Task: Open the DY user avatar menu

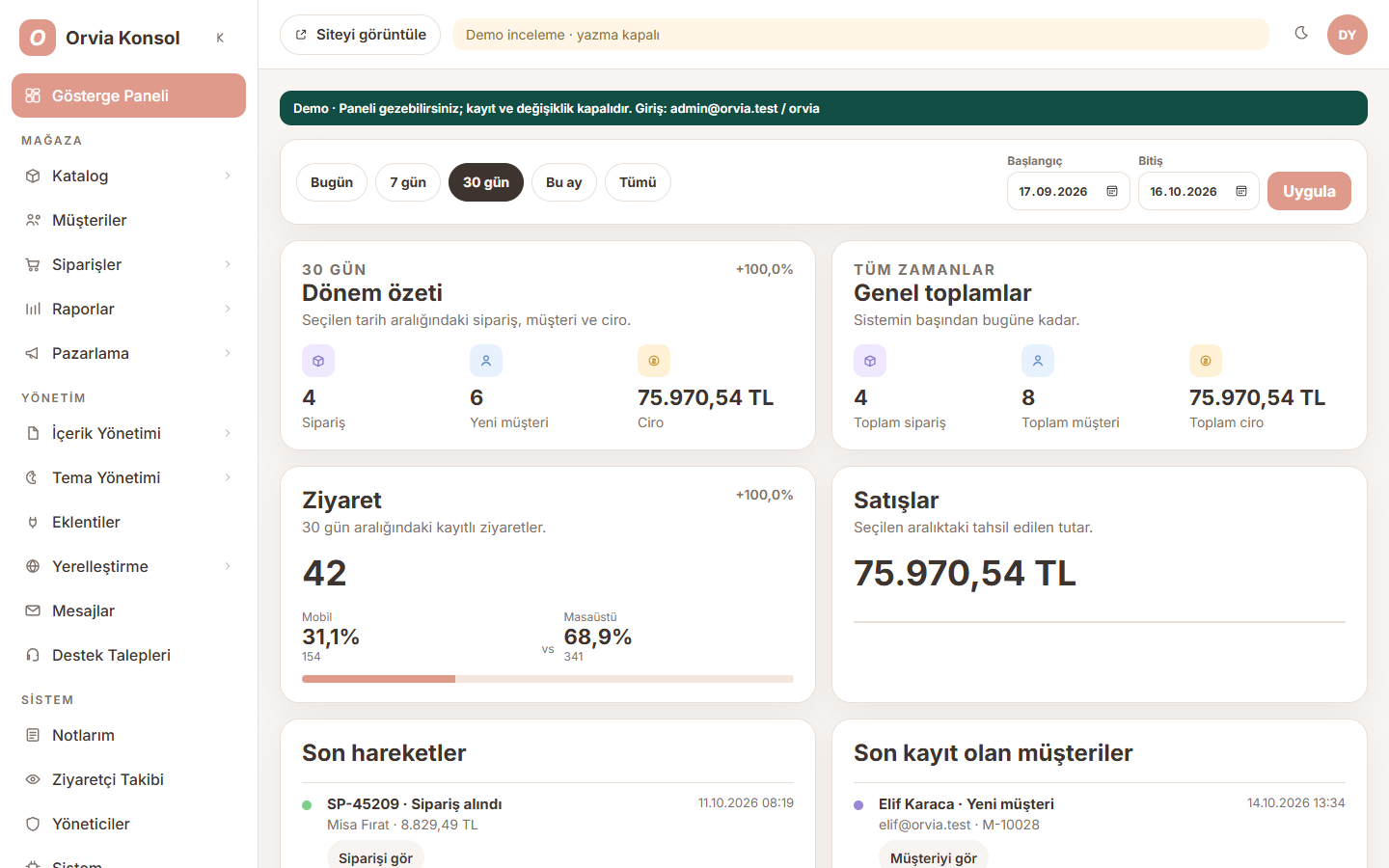Action: (1348, 35)
